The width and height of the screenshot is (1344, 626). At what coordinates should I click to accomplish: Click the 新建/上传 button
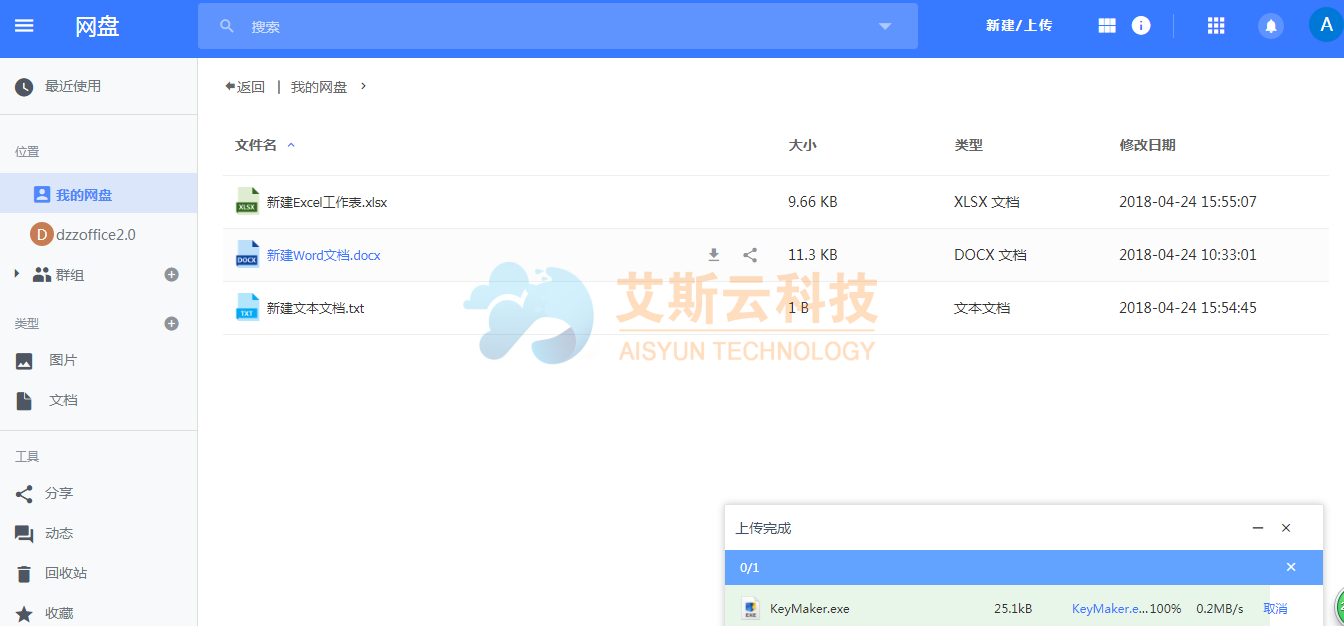pos(1018,26)
